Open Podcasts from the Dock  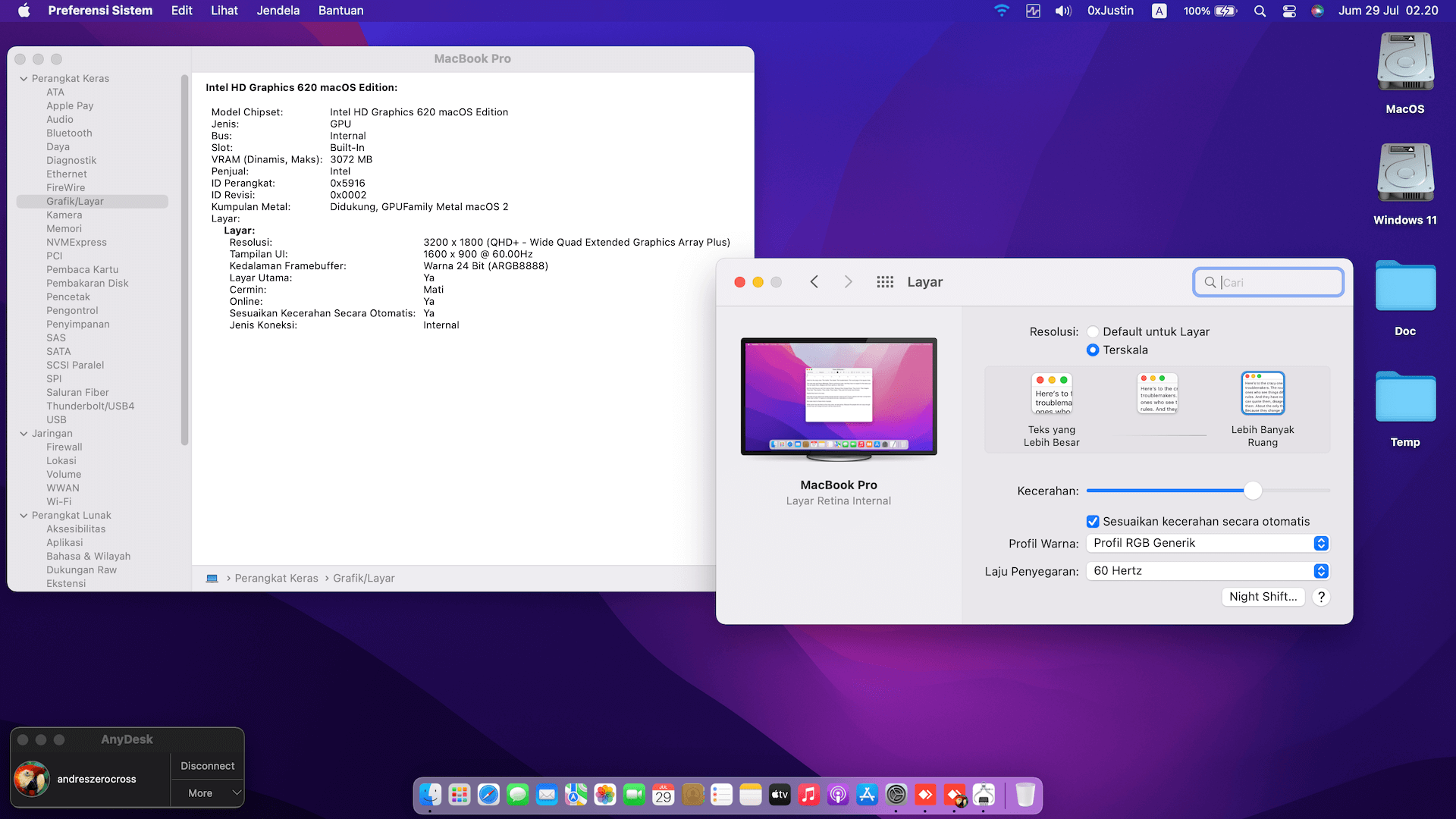pyautogui.click(x=838, y=795)
